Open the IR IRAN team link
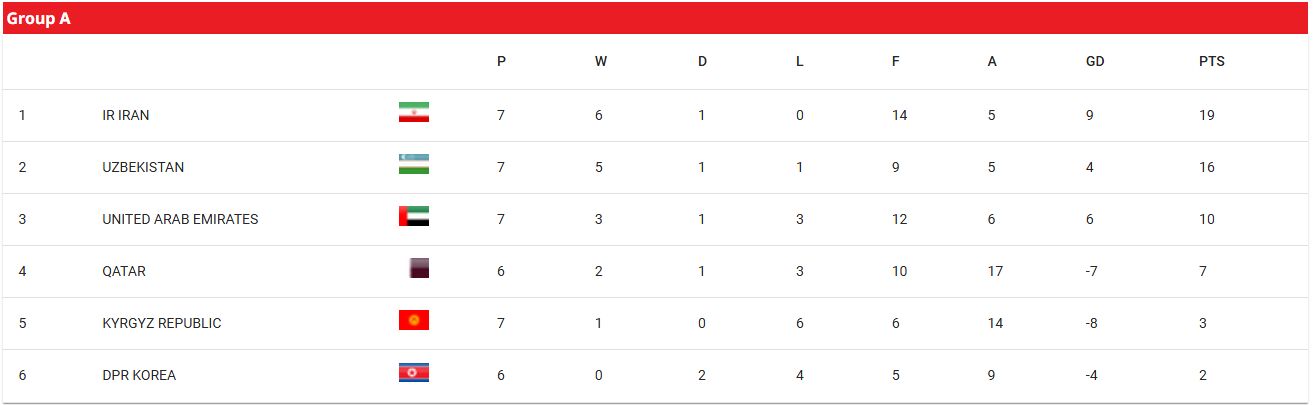This screenshot has height=405, width=1316. [x=126, y=115]
